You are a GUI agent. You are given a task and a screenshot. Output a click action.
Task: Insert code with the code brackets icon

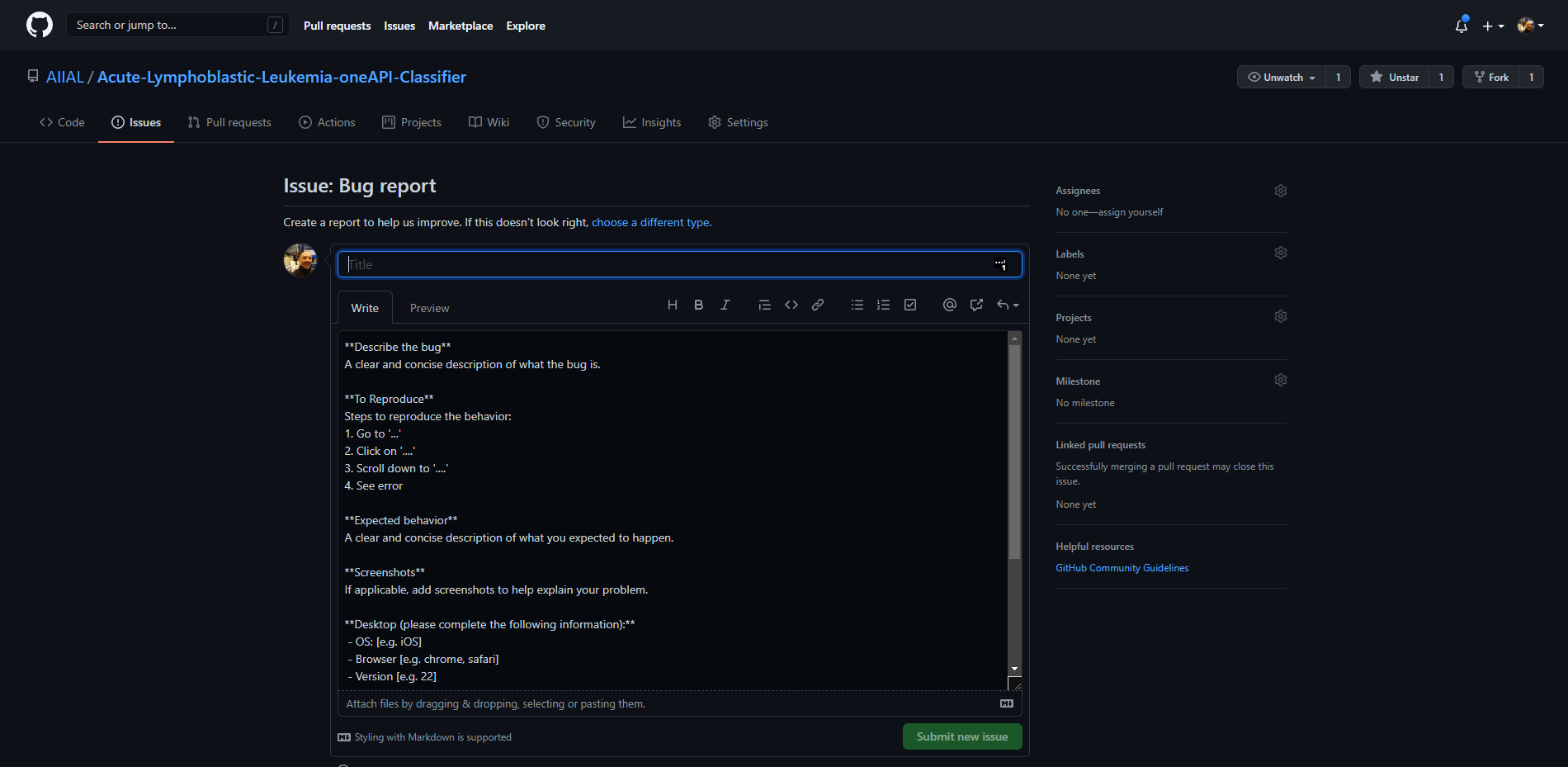tap(791, 305)
